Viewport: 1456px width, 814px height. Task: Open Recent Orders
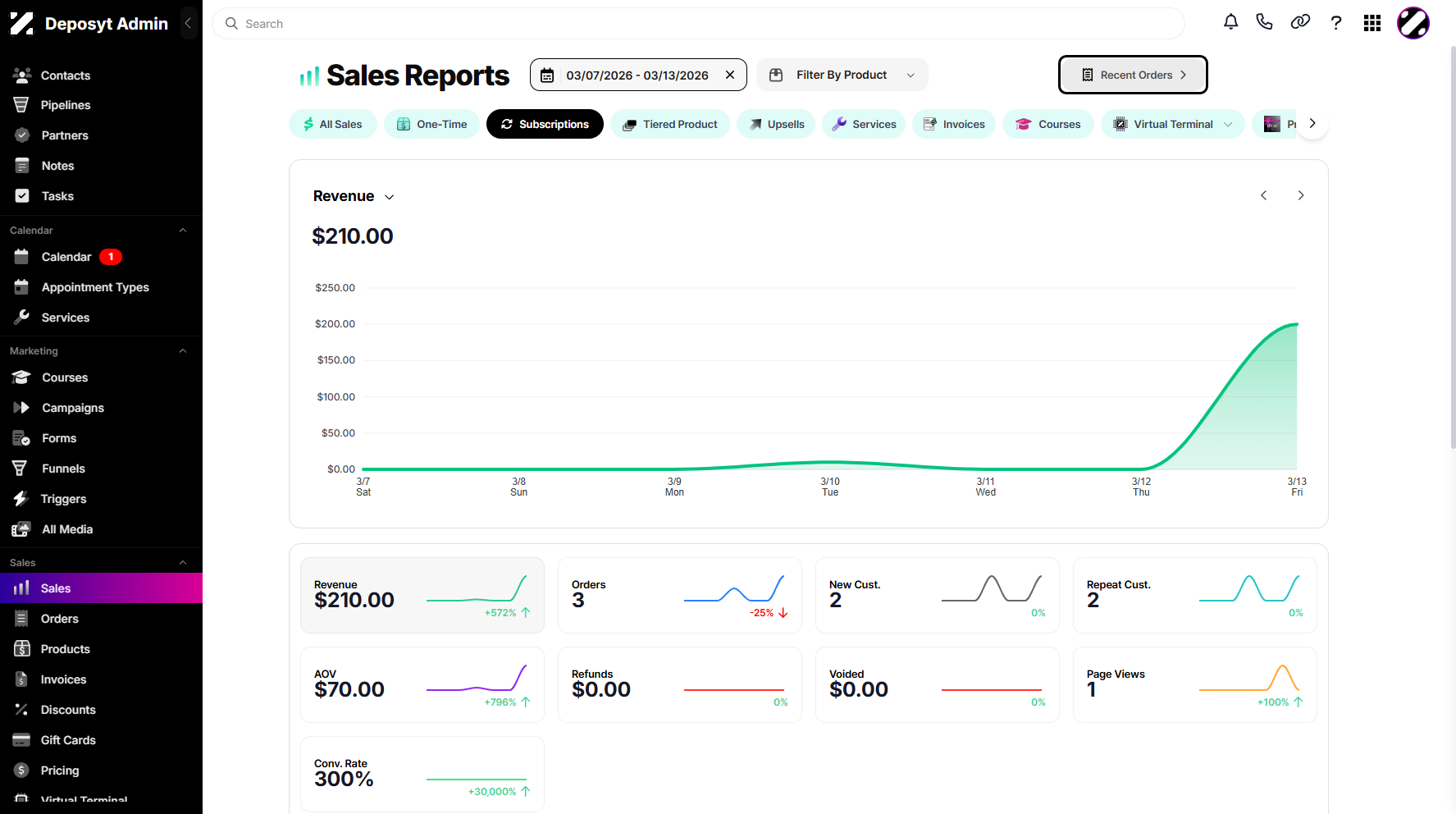click(1133, 75)
